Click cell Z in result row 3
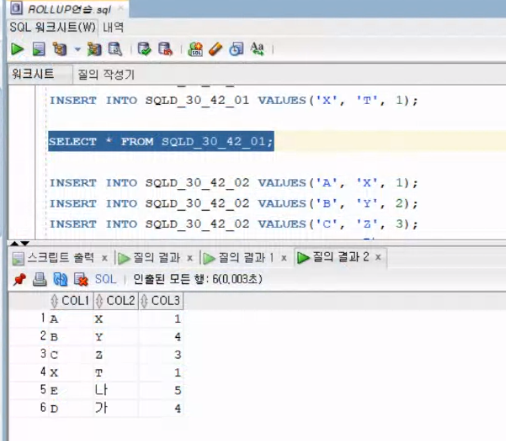The height and width of the screenshot is (441, 506). [x=116, y=355]
